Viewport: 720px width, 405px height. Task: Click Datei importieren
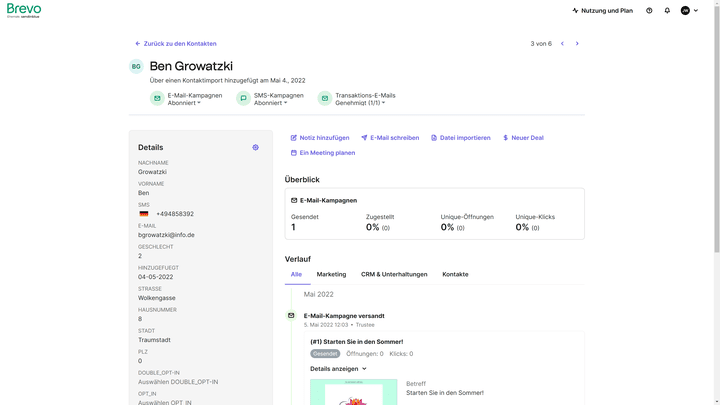click(461, 138)
